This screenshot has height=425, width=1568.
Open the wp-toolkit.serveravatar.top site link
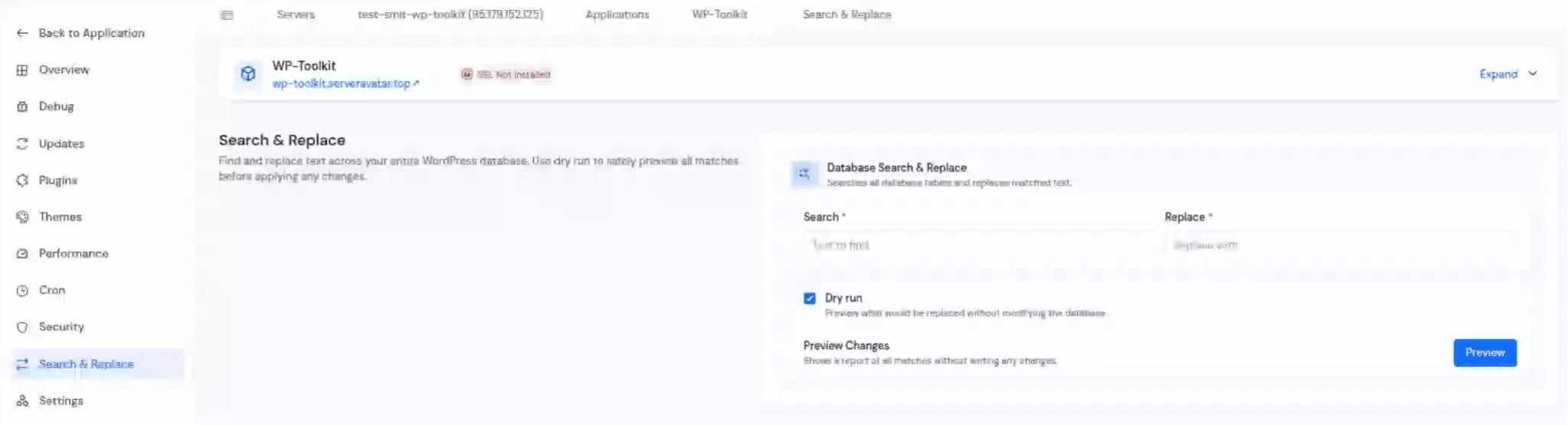coord(345,83)
